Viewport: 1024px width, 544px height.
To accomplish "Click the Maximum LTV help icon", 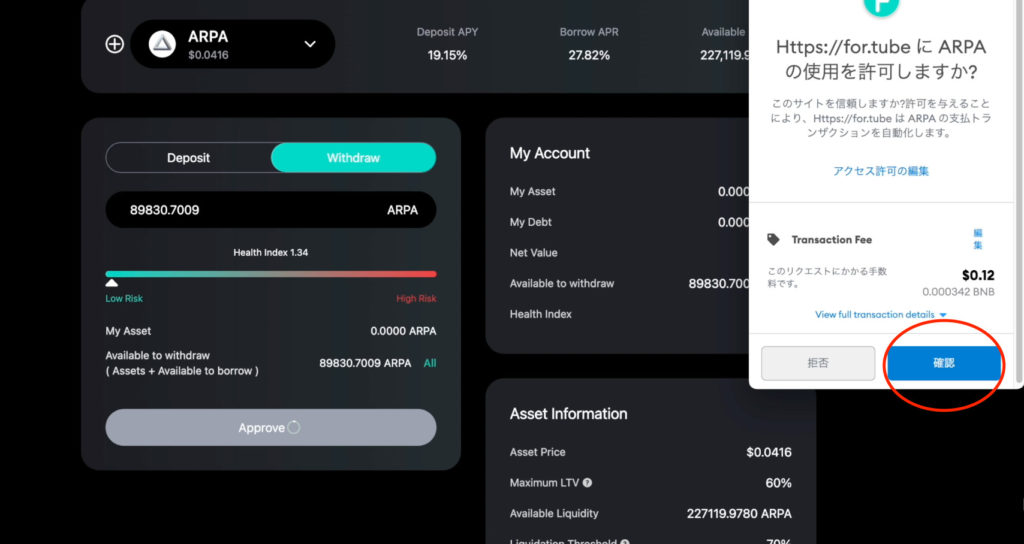I will point(587,483).
